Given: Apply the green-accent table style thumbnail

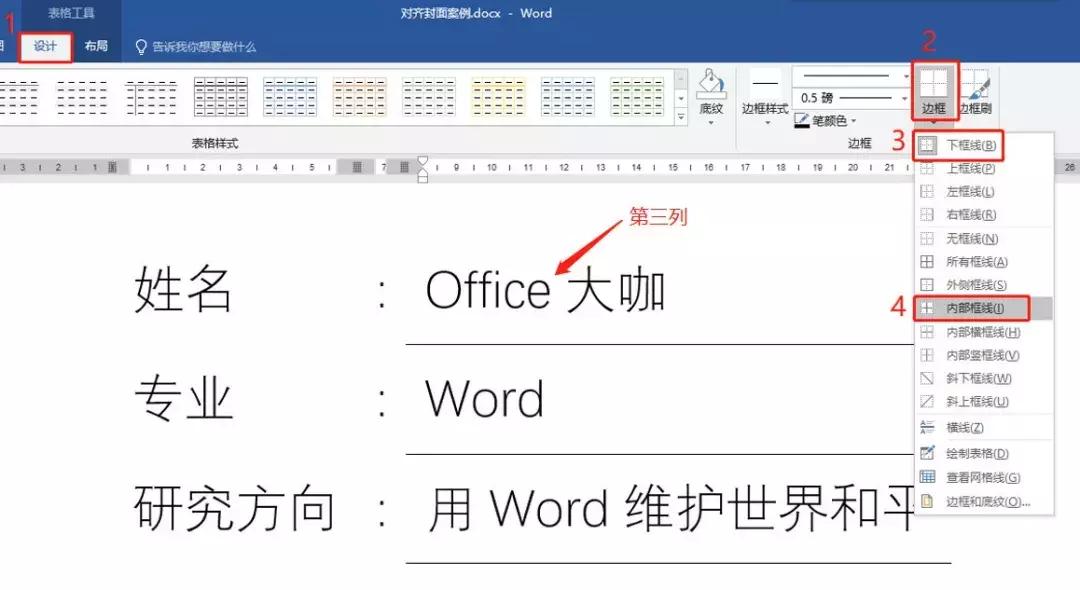Looking at the screenshot, I should pyautogui.click(x=636, y=96).
